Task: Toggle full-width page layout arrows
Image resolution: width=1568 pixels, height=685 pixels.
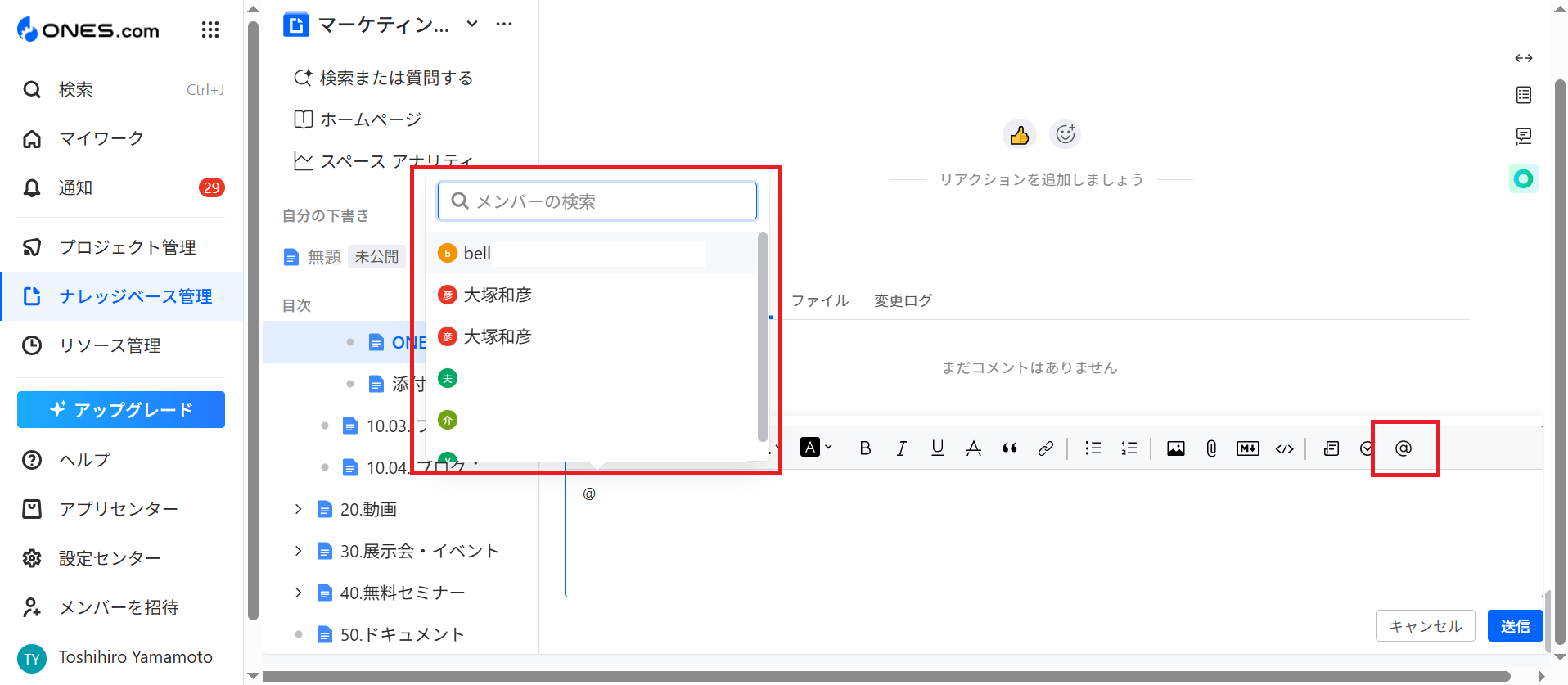Action: click(1523, 58)
